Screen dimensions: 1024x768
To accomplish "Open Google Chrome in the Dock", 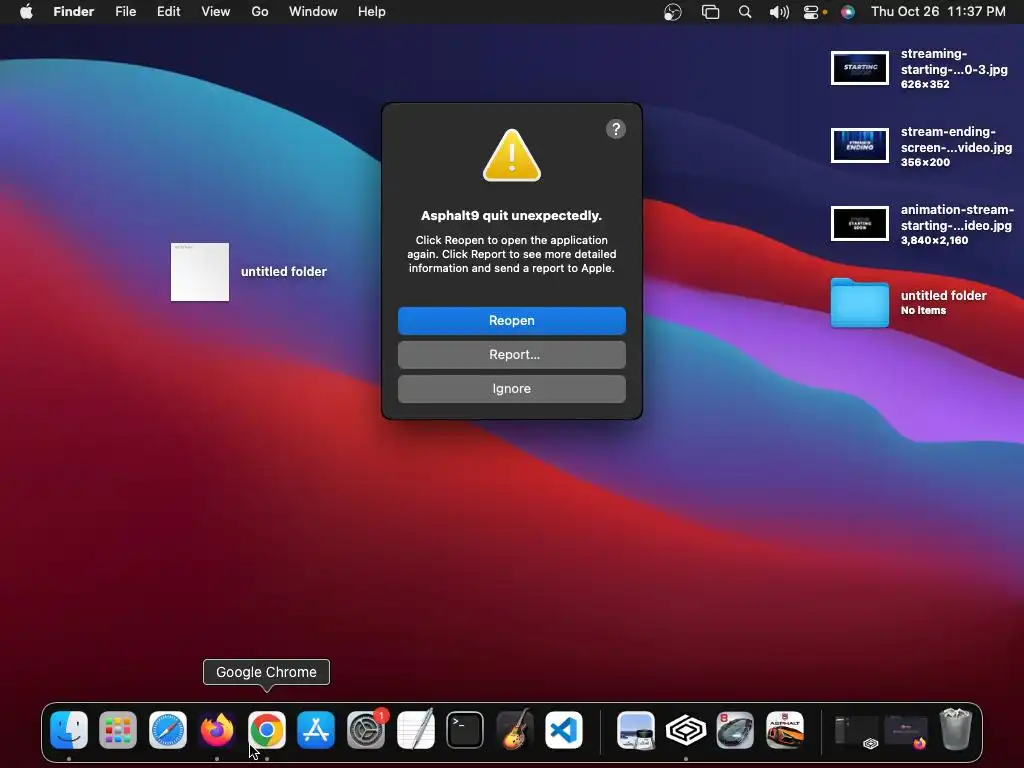I will click(266, 730).
